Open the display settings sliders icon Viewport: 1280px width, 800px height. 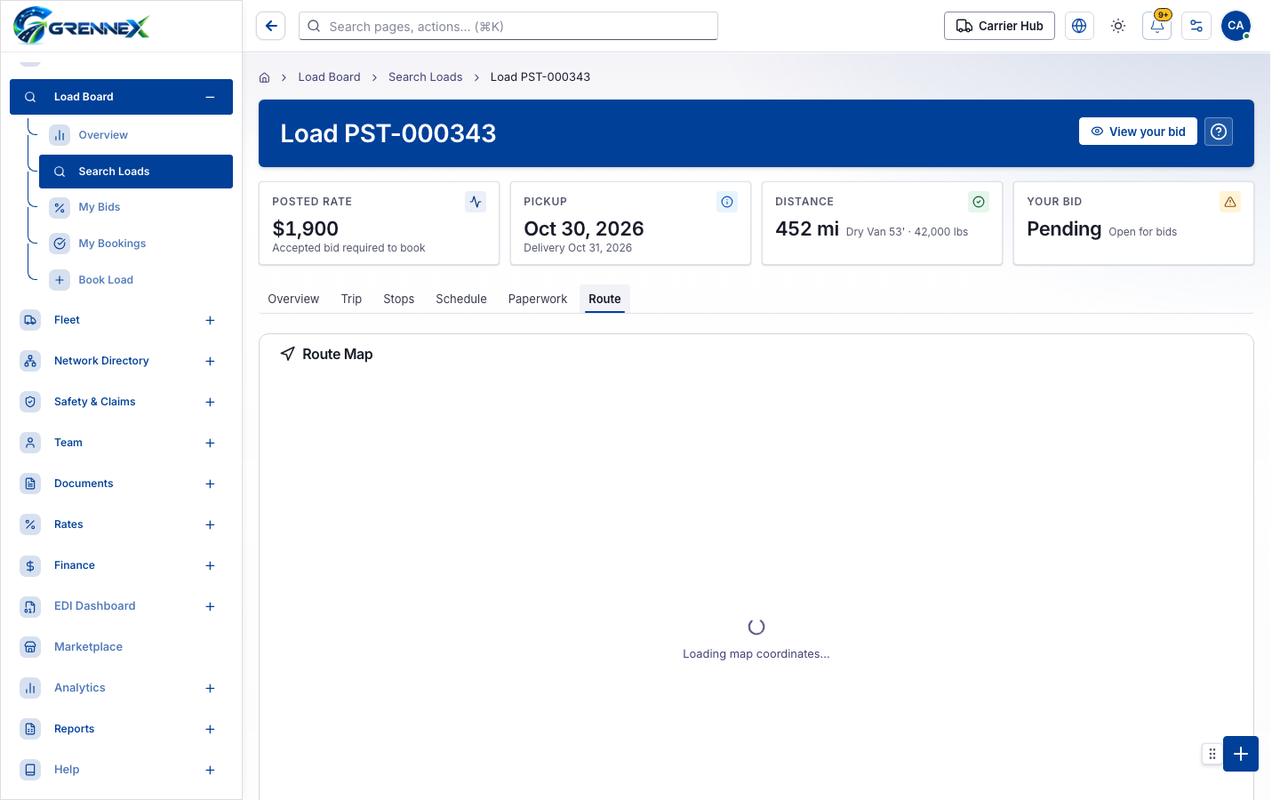click(x=1196, y=26)
